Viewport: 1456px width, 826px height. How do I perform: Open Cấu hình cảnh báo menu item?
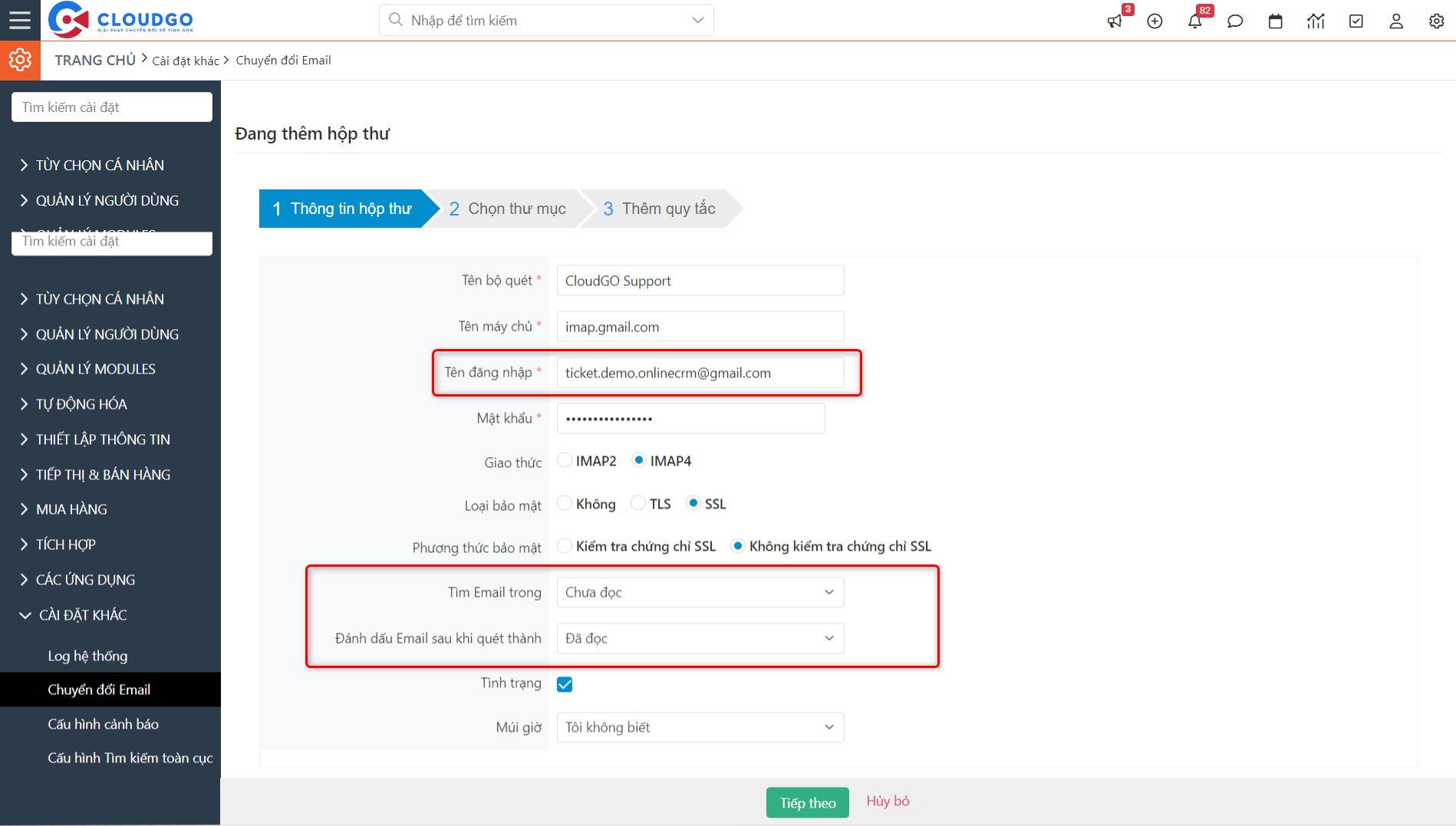tap(103, 724)
